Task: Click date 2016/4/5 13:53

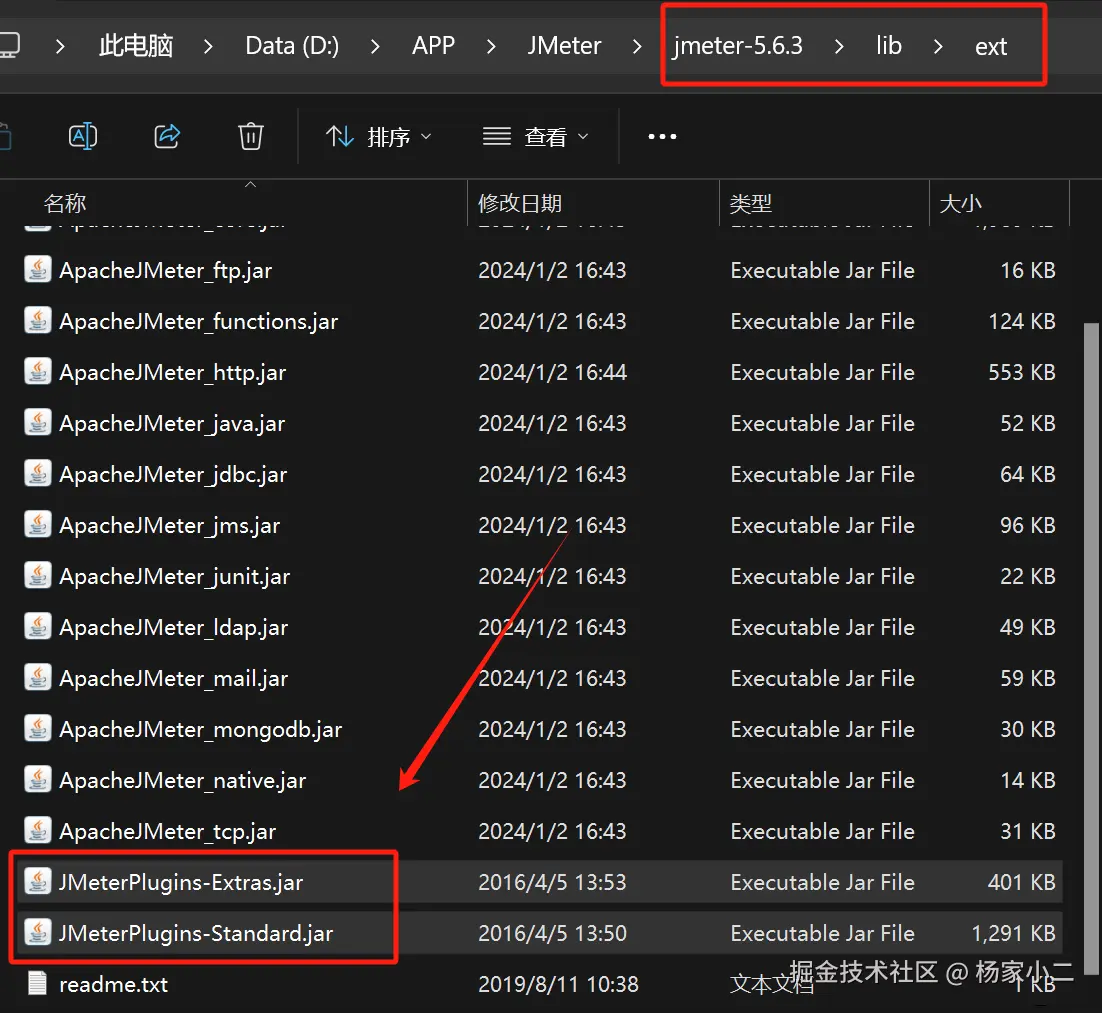Action: (552, 882)
